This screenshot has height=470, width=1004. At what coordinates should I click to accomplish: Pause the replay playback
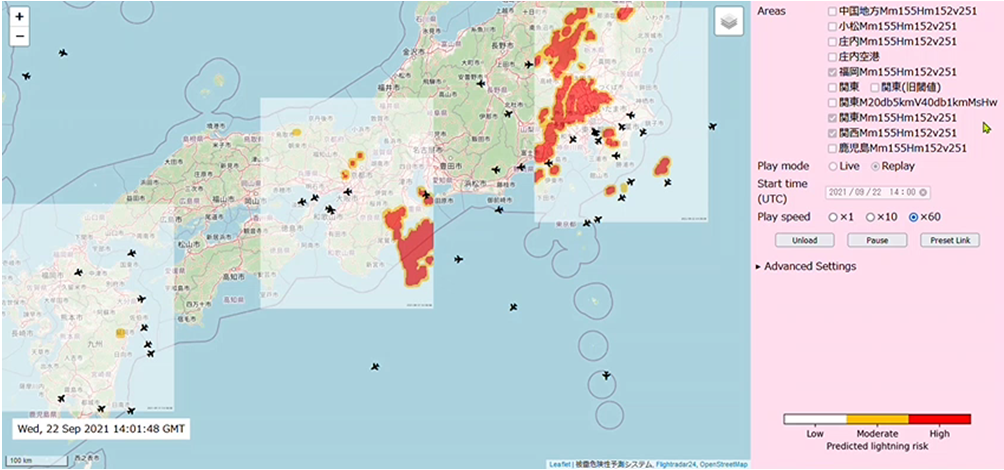point(869,241)
